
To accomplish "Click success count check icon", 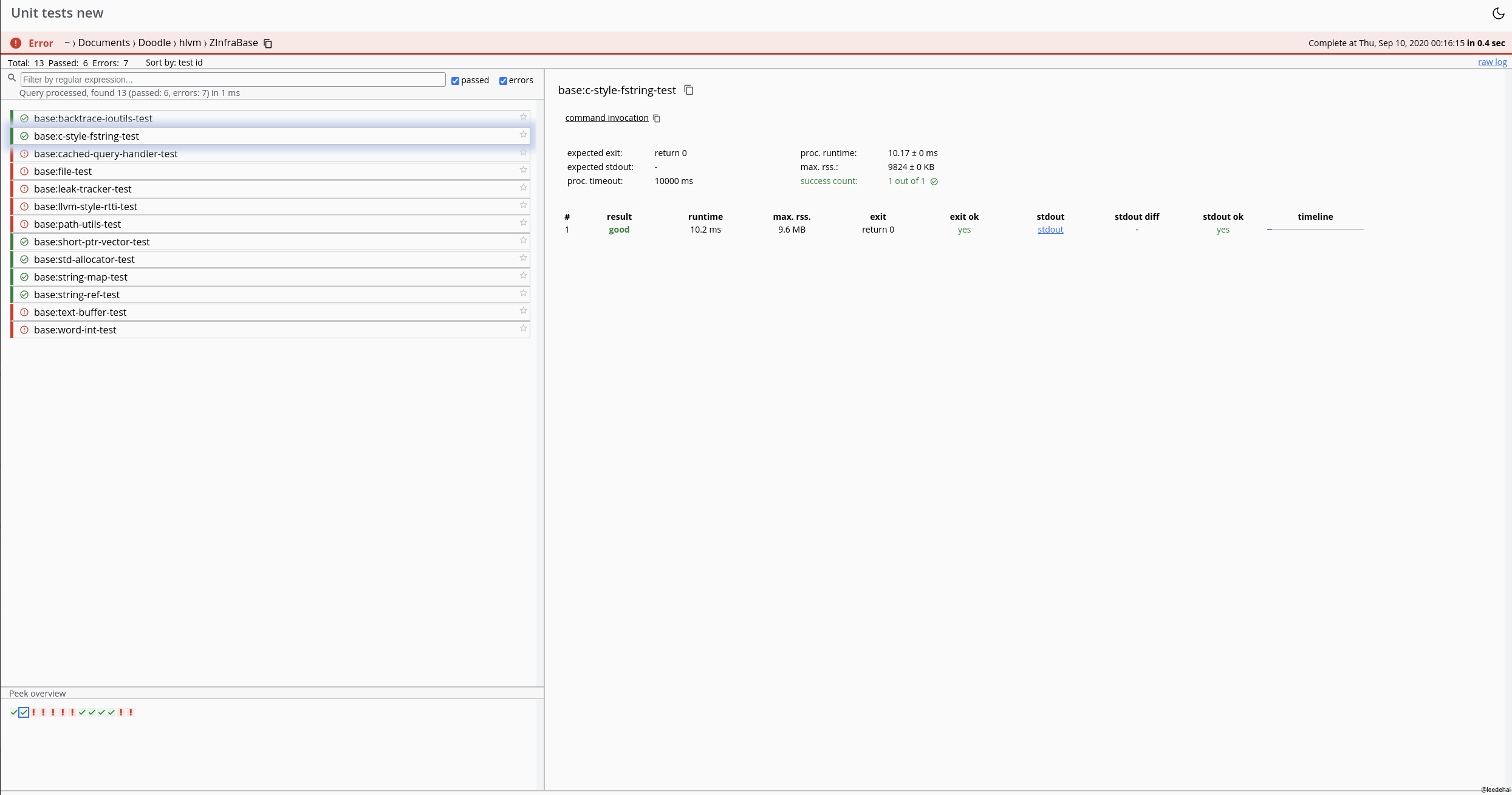I will [934, 182].
